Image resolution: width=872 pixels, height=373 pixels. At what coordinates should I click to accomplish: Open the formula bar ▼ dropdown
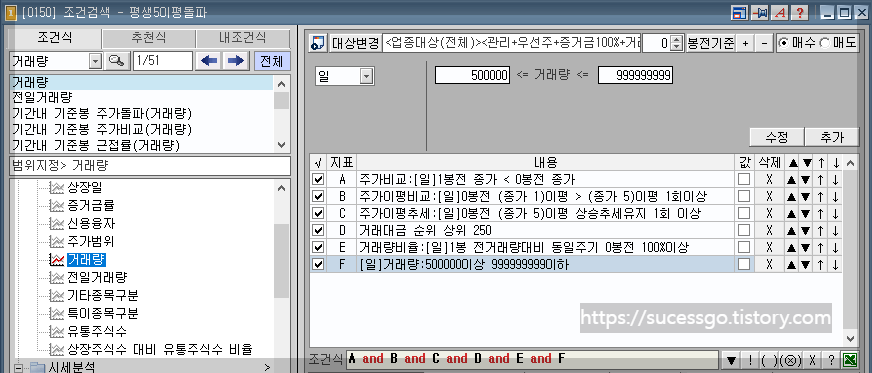732,359
